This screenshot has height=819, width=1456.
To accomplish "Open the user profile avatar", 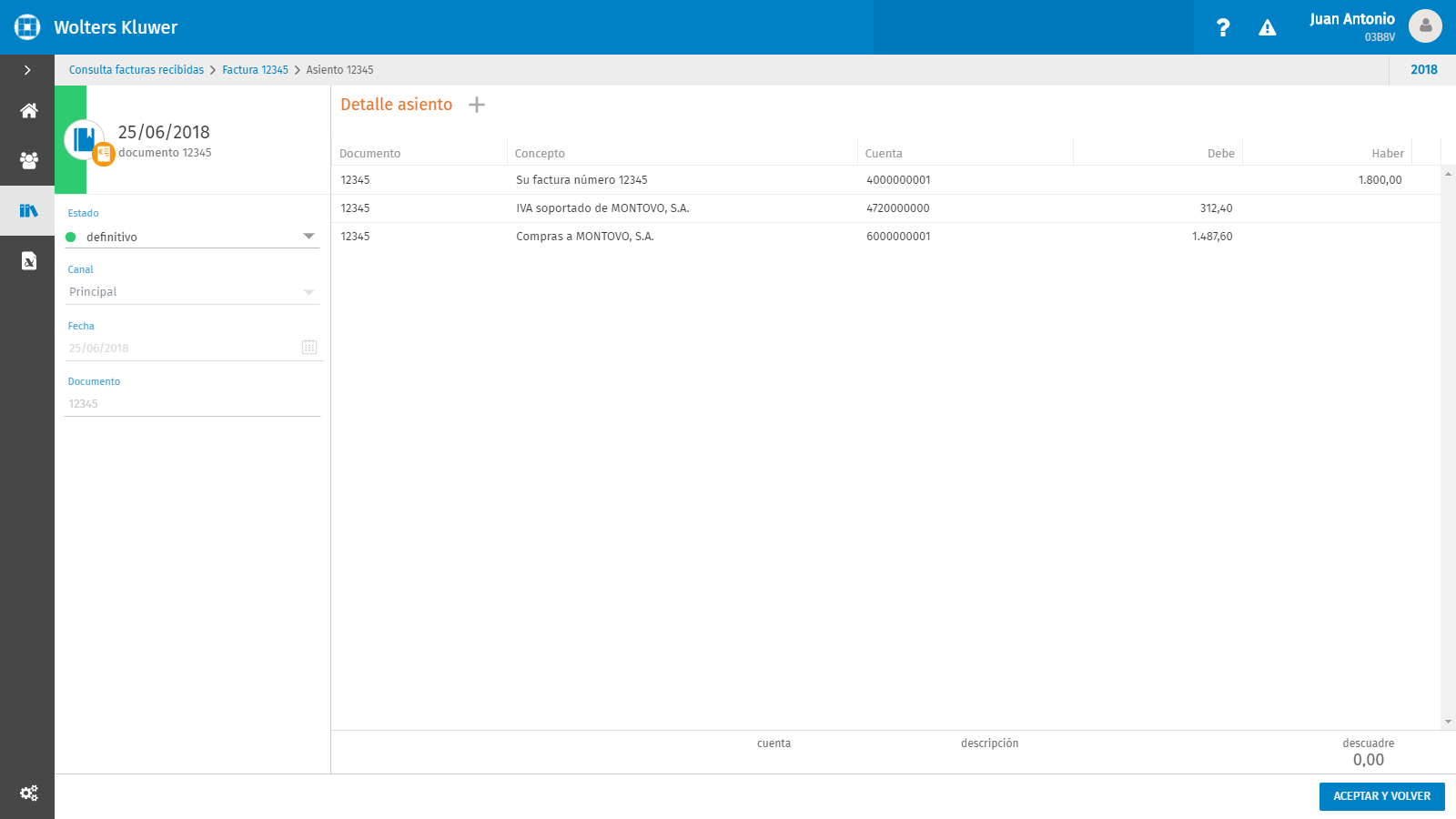I will (x=1425, y=26).
